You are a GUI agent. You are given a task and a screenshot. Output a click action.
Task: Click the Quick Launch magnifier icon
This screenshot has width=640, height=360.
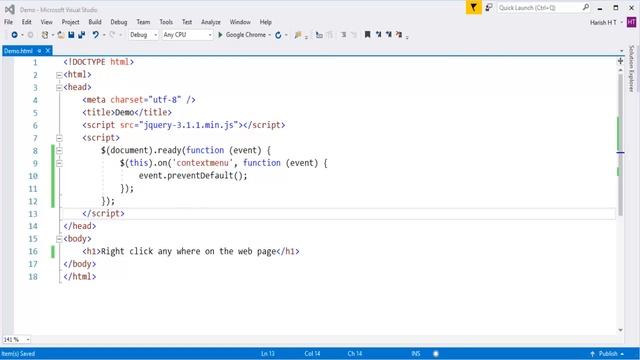coord(586,7)
